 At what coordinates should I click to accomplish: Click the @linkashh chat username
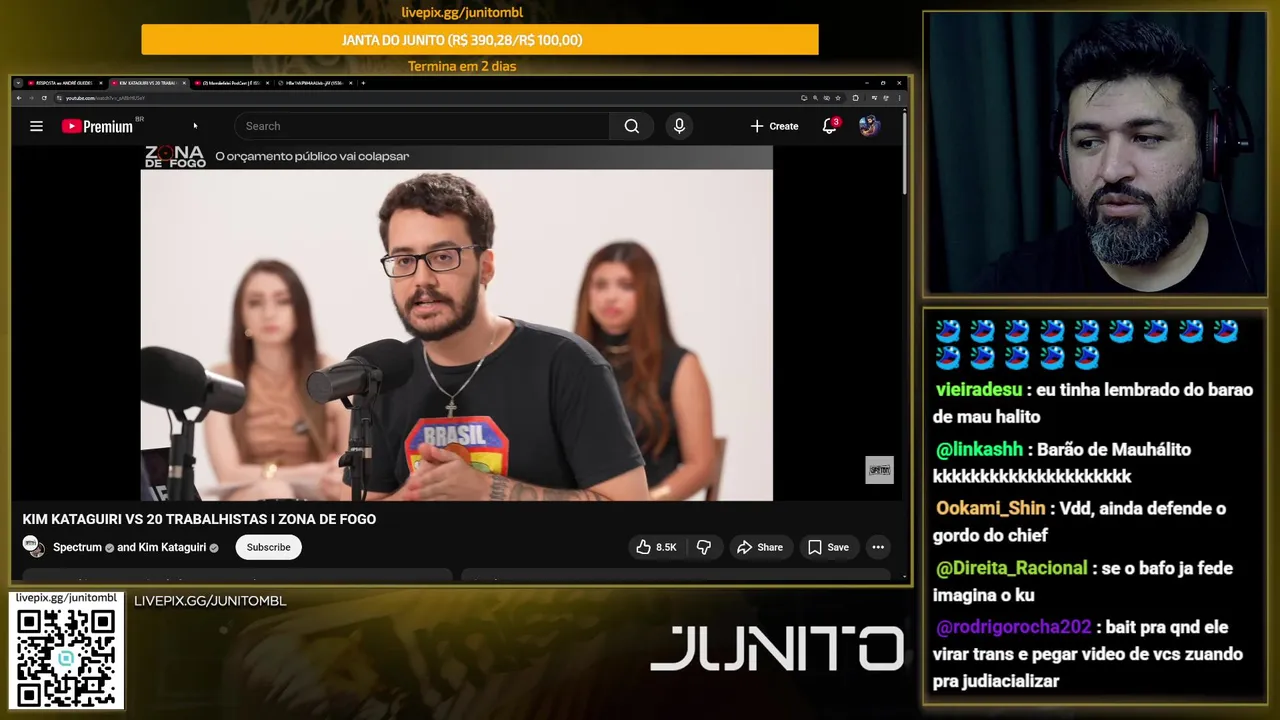(x=979, y=449)
